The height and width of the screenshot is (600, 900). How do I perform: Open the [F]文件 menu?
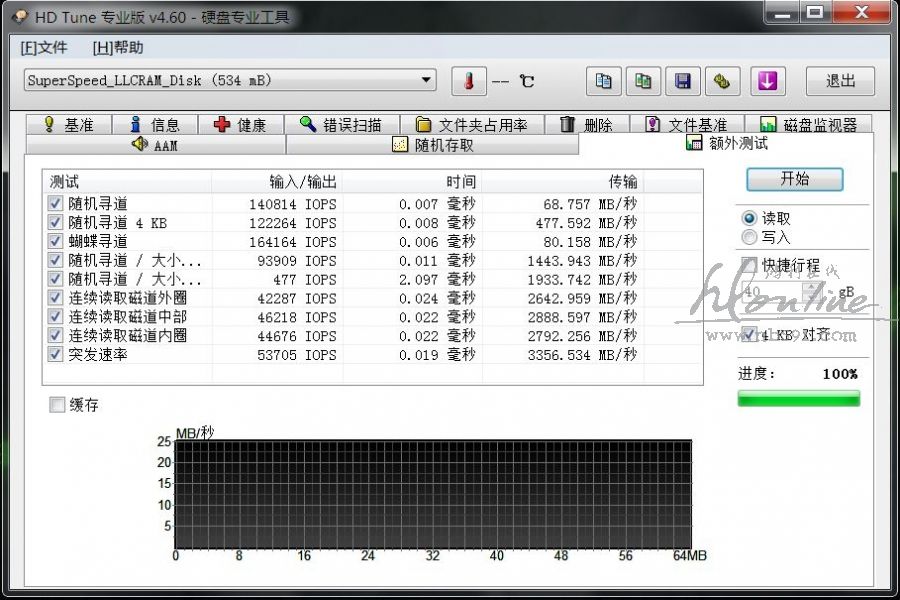coord(44,47)
